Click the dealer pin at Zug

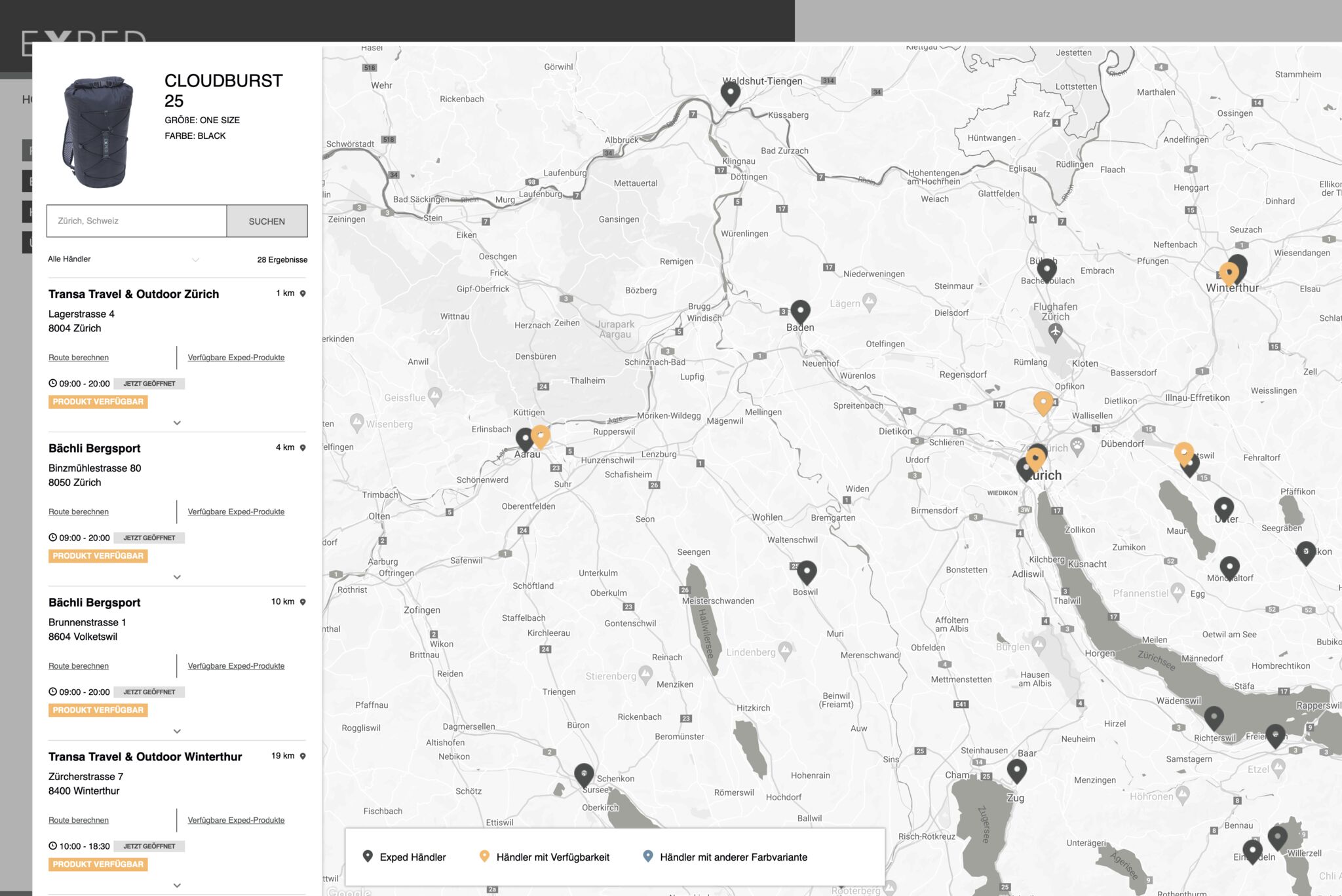click(1016, 772)
